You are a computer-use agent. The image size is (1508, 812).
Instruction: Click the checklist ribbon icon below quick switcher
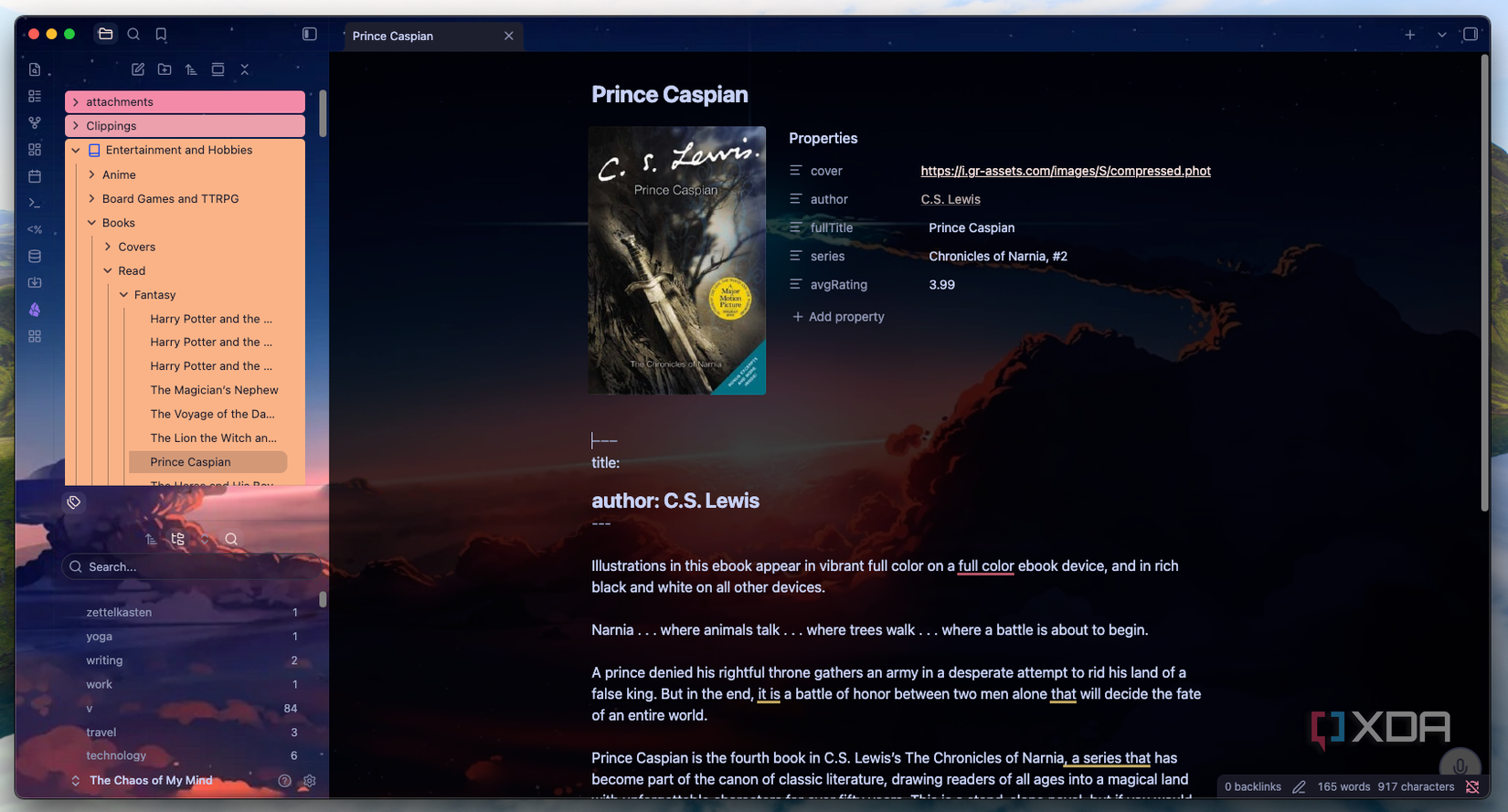point(35,96)
